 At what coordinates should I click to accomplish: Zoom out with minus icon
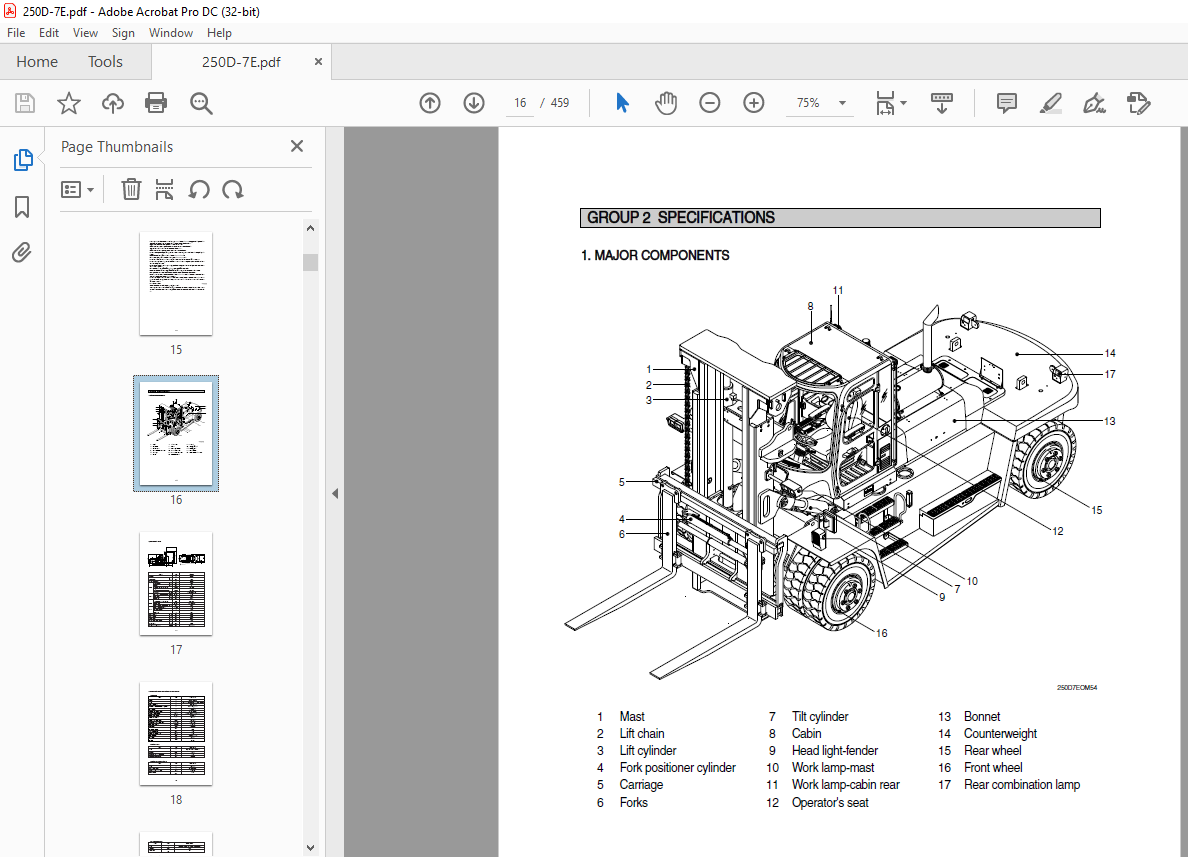coord(710,103)
